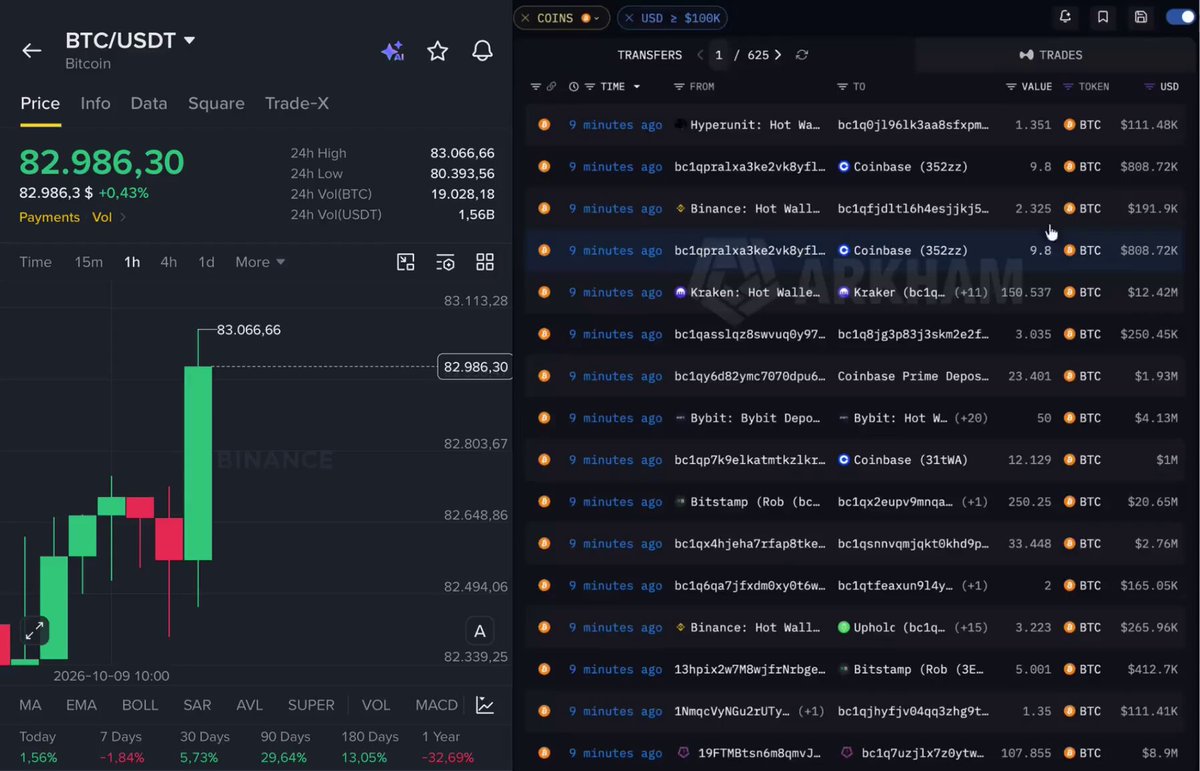Refresh the transfers list
Screen dimensions: 1200x771
802,55
